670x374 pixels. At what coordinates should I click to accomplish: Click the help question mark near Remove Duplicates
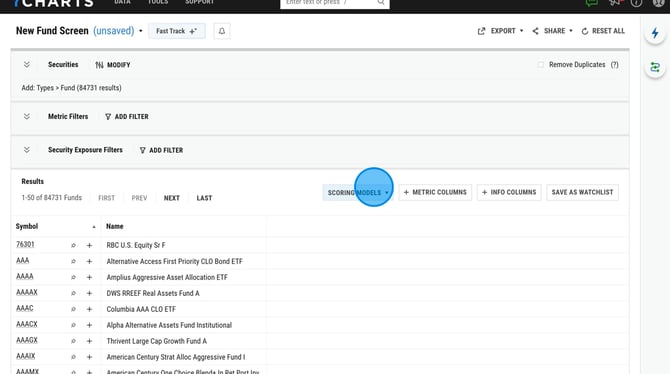coord(614,65)
